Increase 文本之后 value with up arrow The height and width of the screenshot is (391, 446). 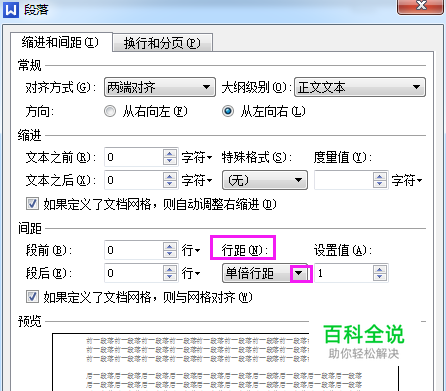coord(170,177)
